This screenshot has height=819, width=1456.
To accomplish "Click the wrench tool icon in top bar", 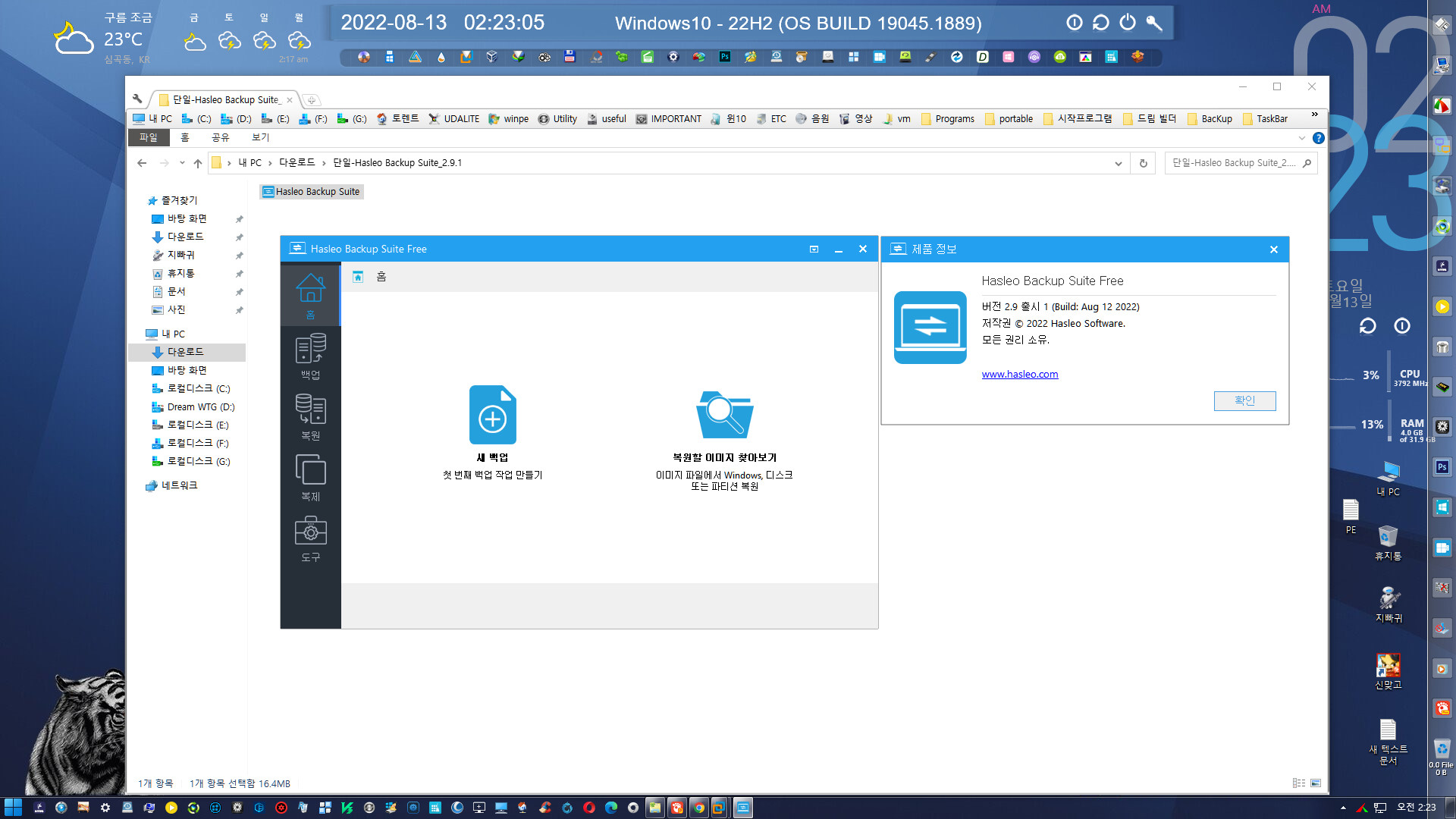I will click(x=1154, y=23).
